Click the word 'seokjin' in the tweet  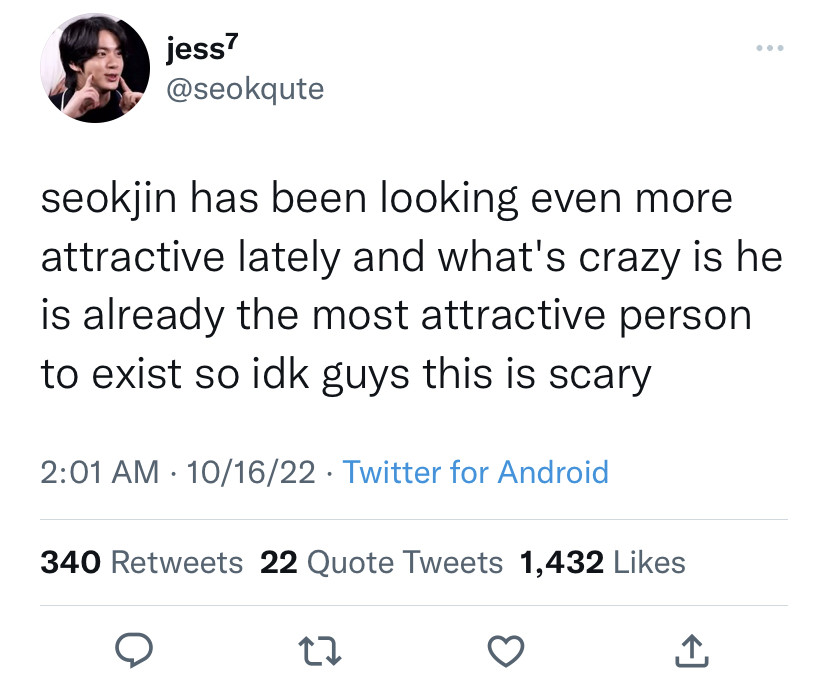109,200
